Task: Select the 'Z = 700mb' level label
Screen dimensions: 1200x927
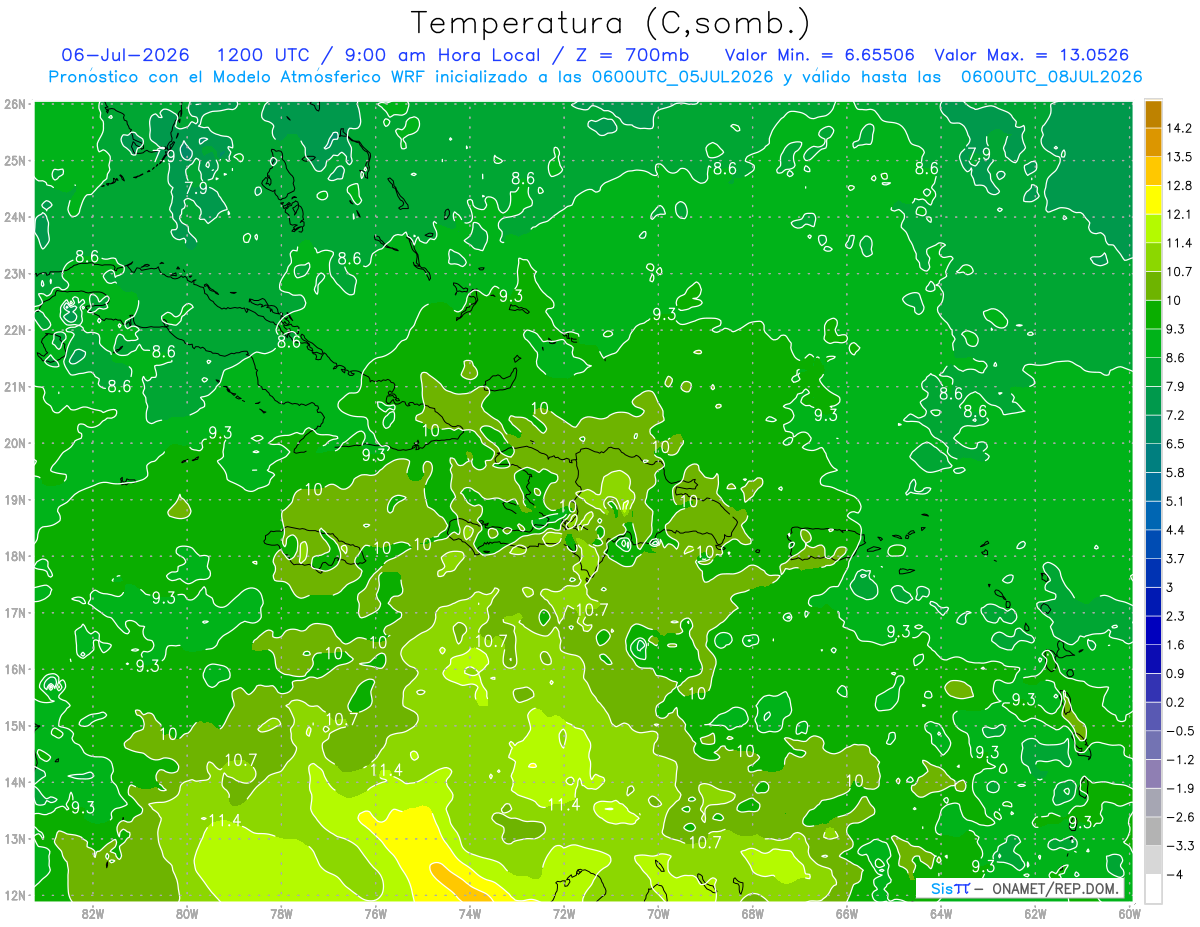Action: click(633, 54)
